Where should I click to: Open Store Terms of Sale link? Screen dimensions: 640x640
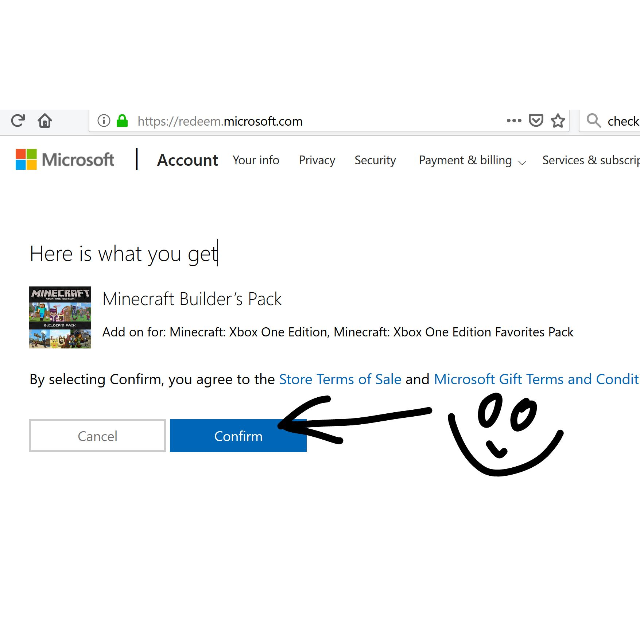point(340,379)
